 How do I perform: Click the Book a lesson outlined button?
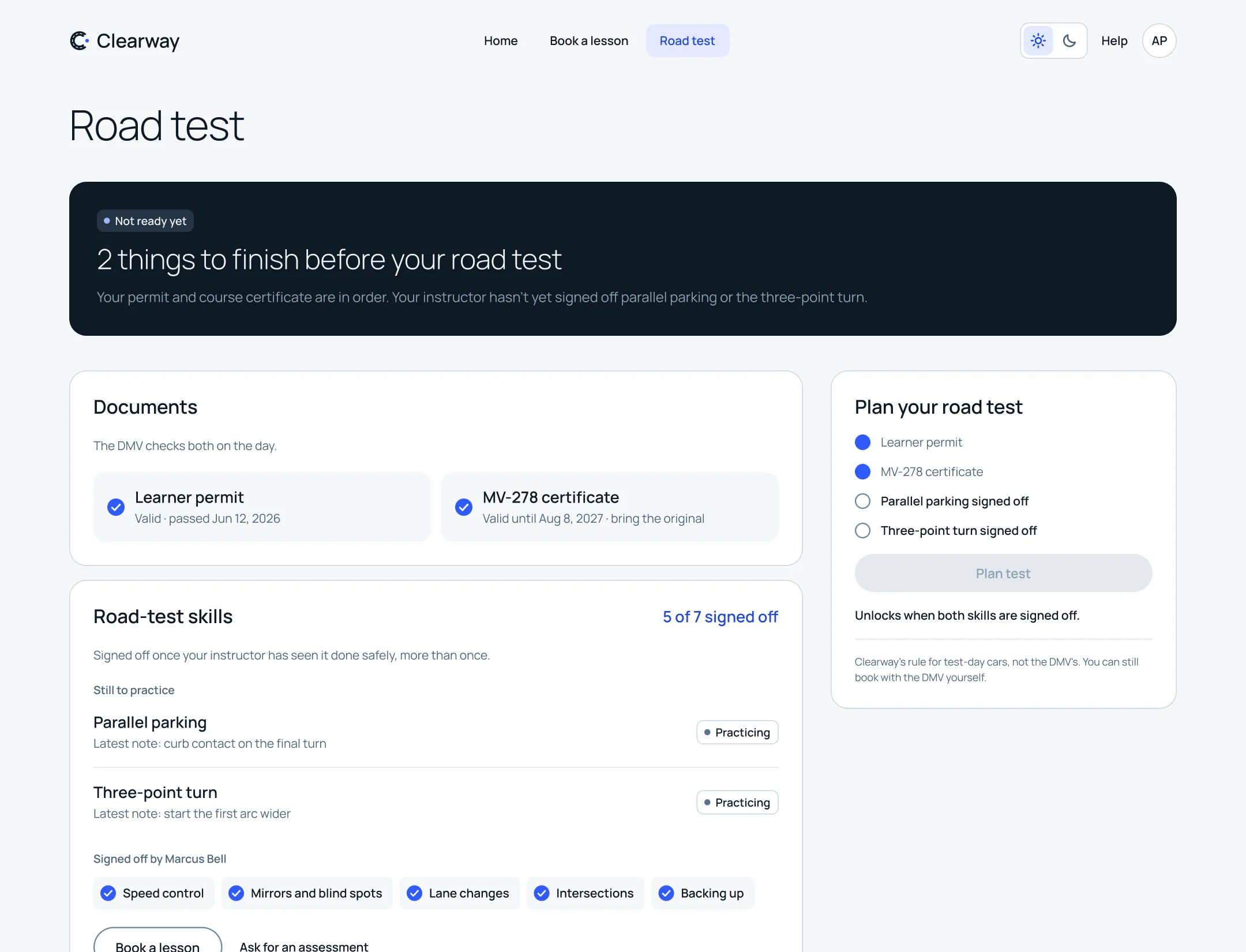[x=157, y=940]
